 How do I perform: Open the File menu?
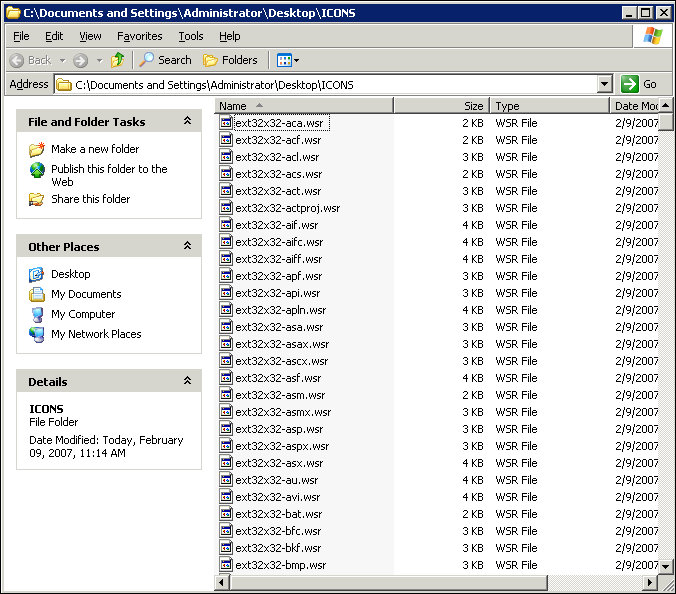click(21, 36)
